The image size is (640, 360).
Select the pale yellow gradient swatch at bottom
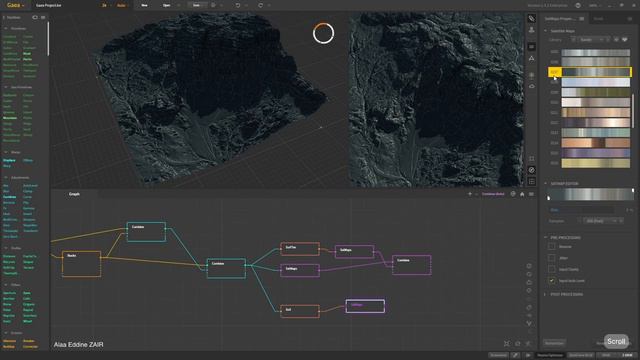tap(596, 163)
